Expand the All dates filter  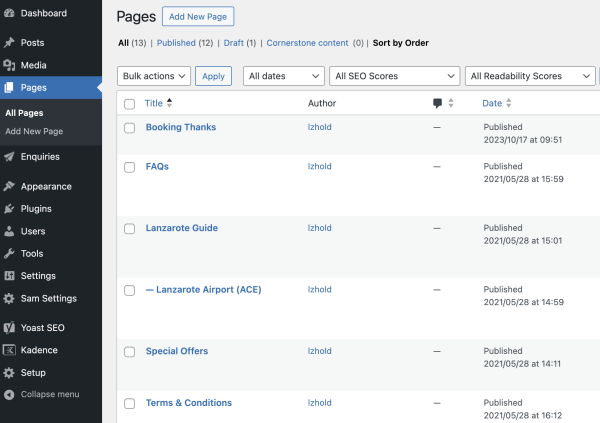coord(284,76)
